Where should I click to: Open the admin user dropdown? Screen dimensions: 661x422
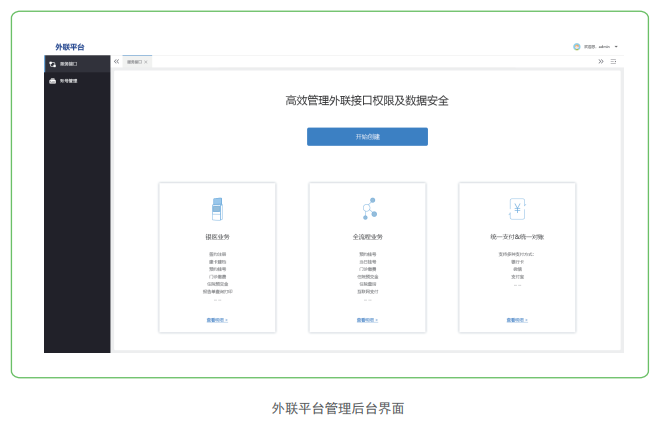(x=616, y=47)
